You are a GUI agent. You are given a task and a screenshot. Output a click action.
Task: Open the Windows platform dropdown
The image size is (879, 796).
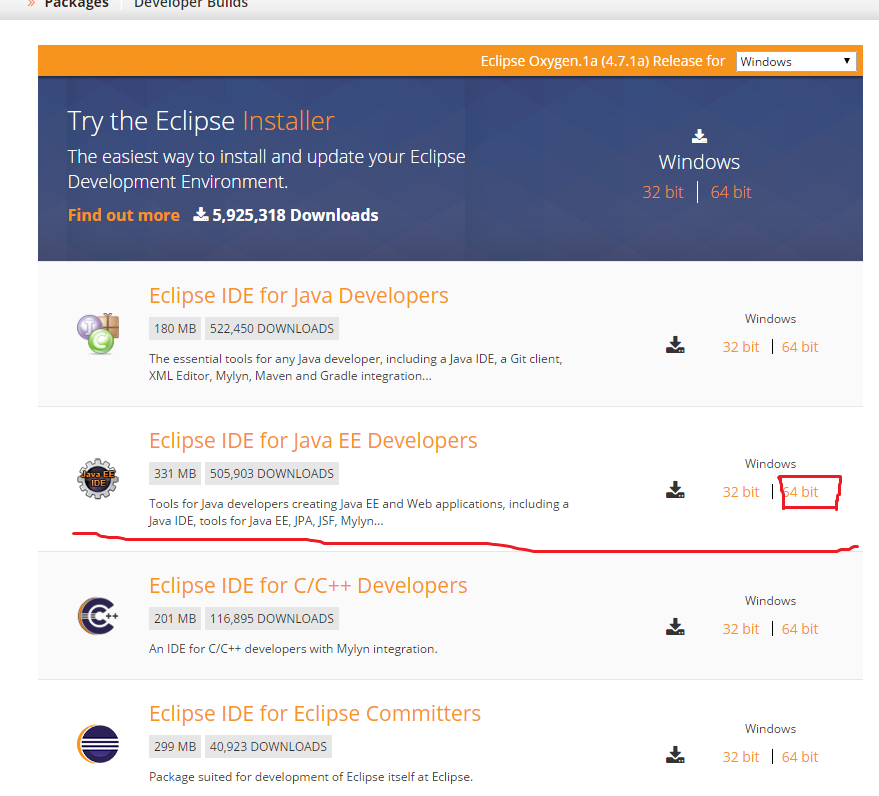[x=796, y=61]
